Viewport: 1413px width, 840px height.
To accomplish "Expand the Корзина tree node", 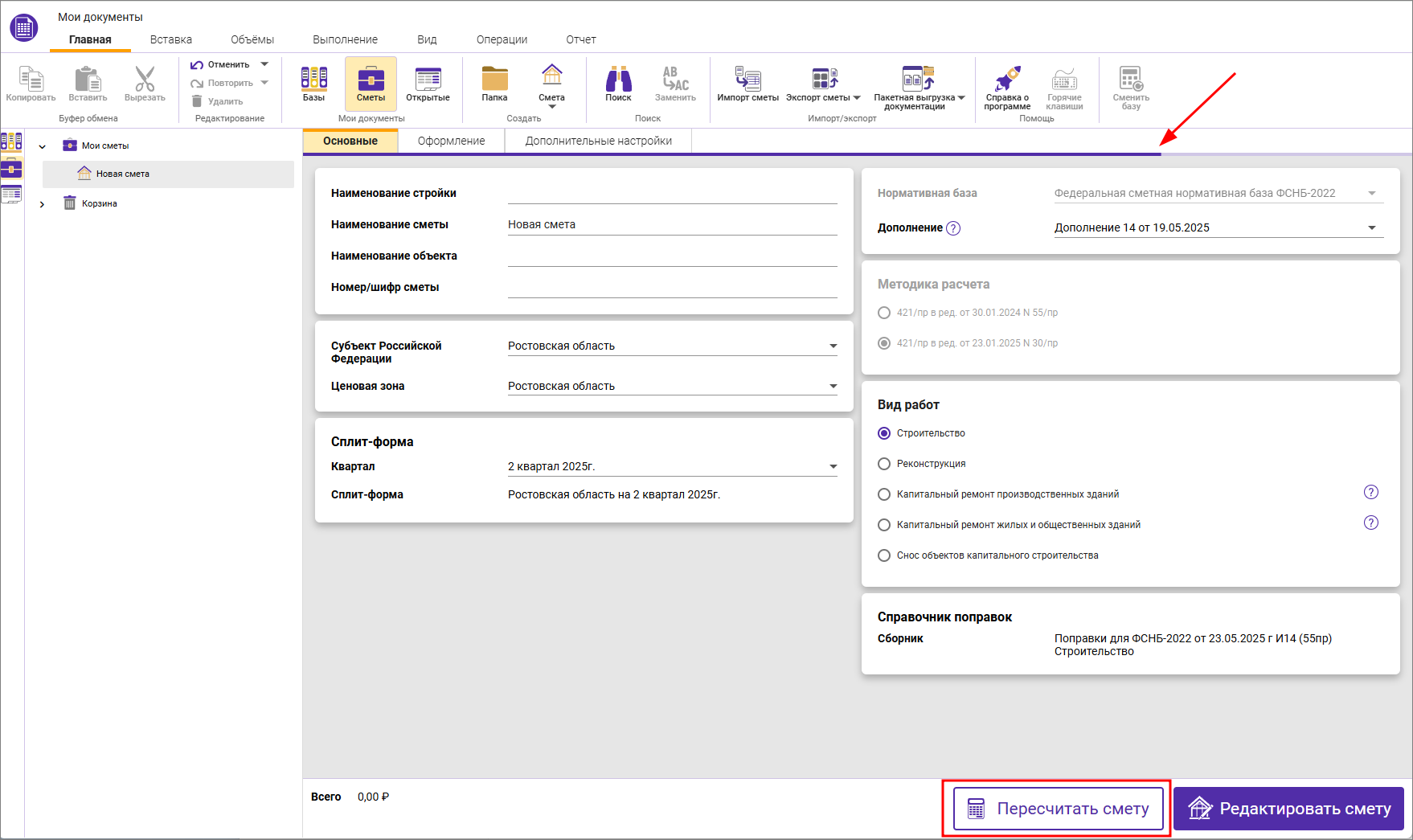I will click(43, 204).
